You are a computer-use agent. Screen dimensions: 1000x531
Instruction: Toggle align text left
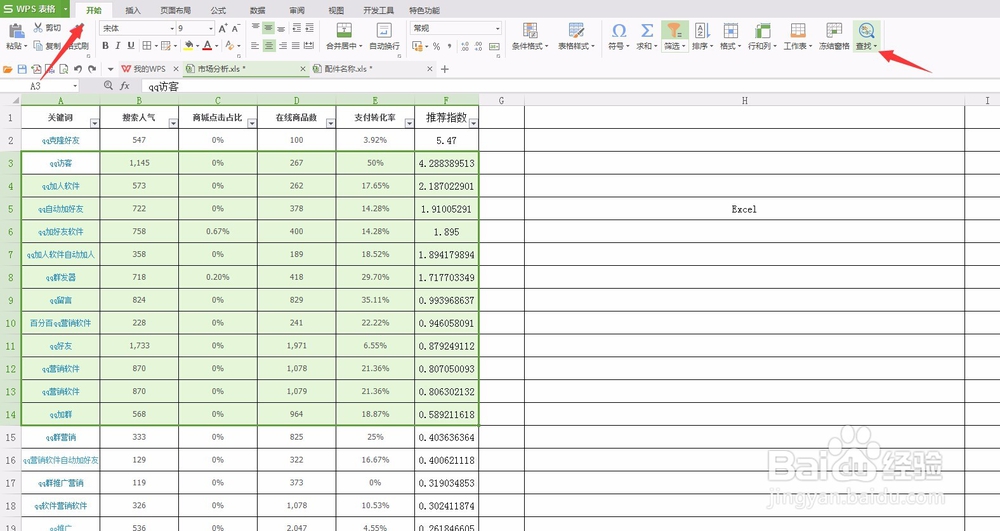pyautogui.click(x=255, y=46)
